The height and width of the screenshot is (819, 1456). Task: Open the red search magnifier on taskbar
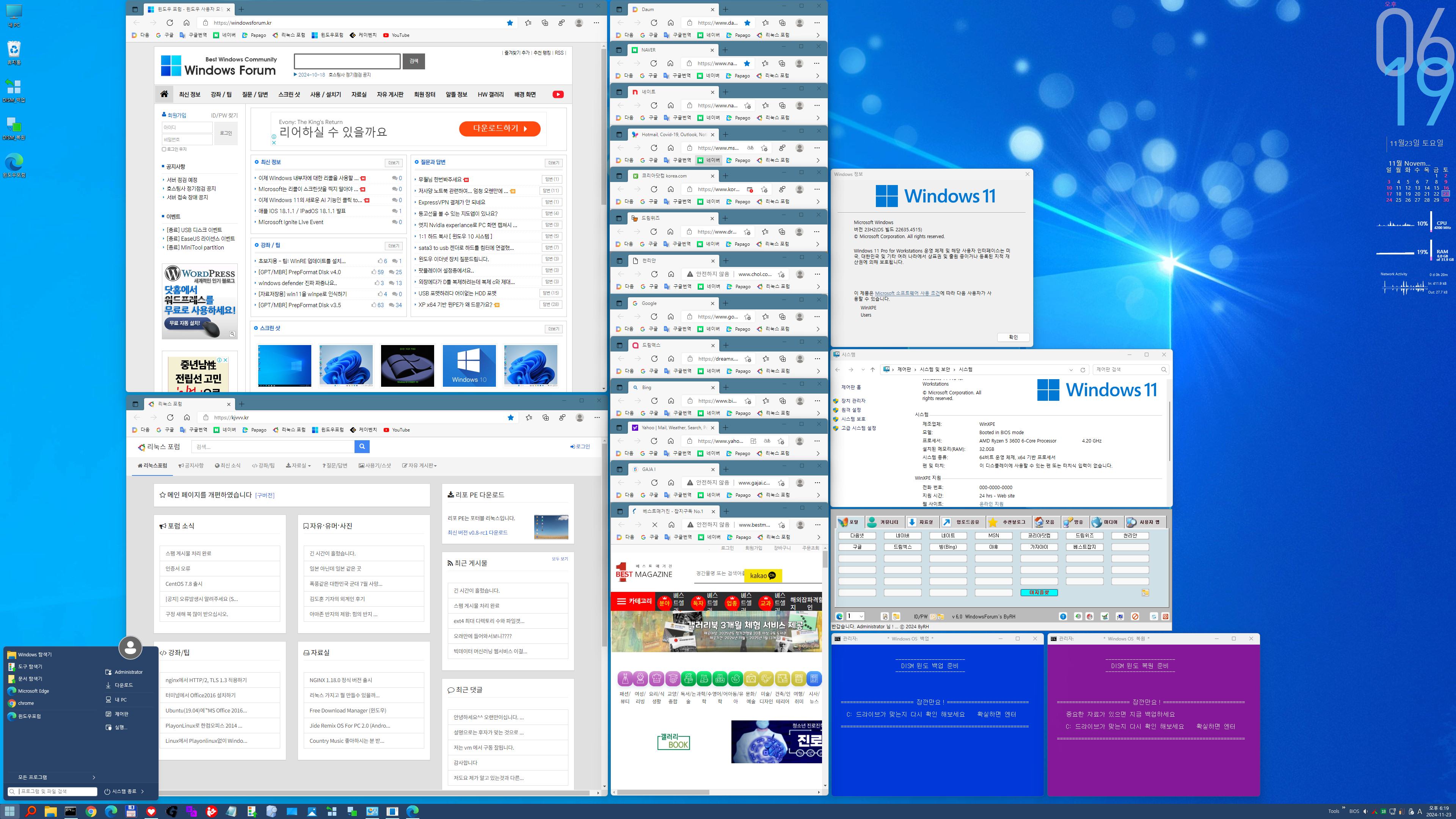coord(30,811)
